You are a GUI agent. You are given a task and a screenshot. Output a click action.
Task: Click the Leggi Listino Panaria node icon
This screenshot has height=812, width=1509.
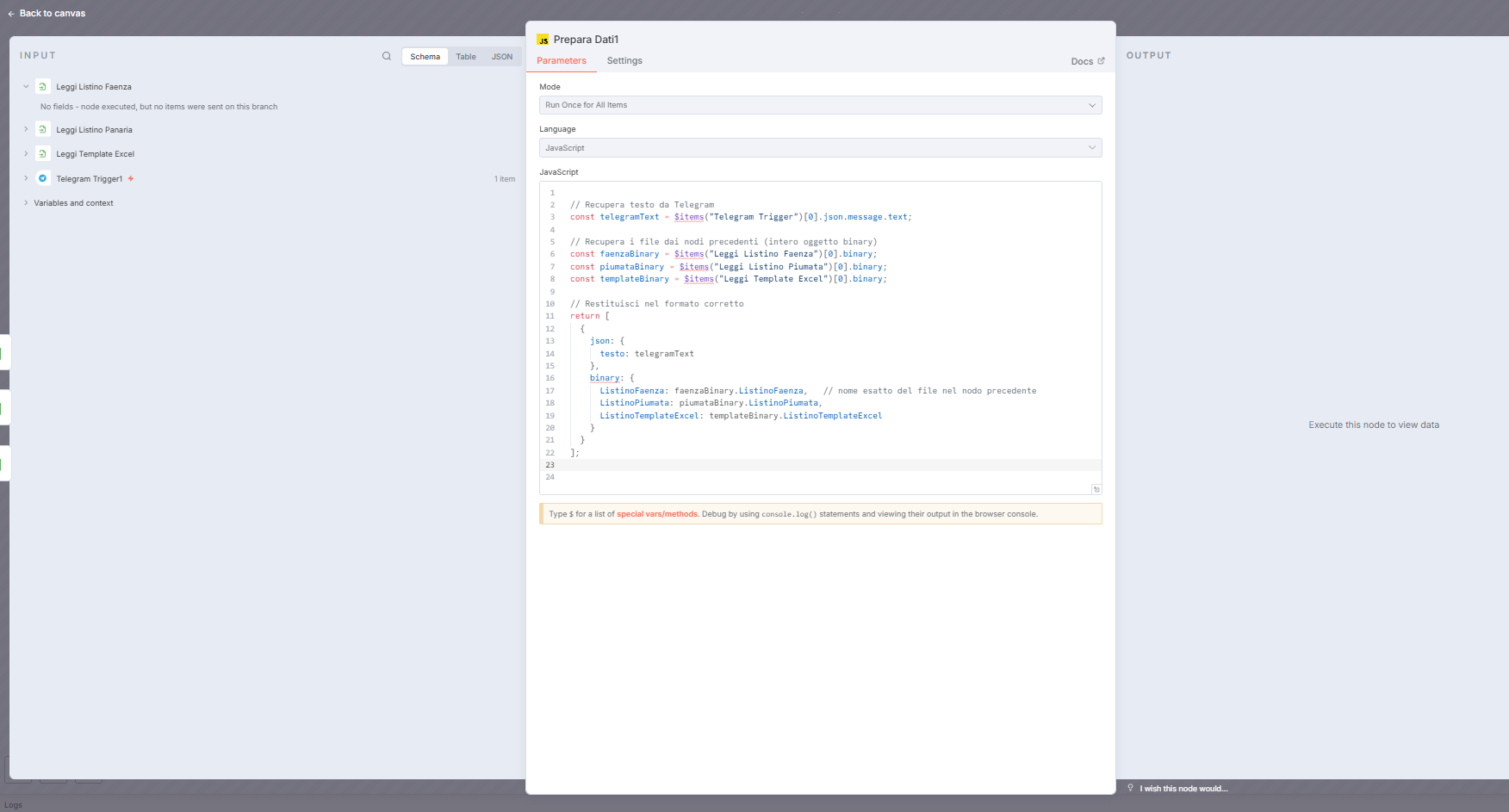point(43,129)
